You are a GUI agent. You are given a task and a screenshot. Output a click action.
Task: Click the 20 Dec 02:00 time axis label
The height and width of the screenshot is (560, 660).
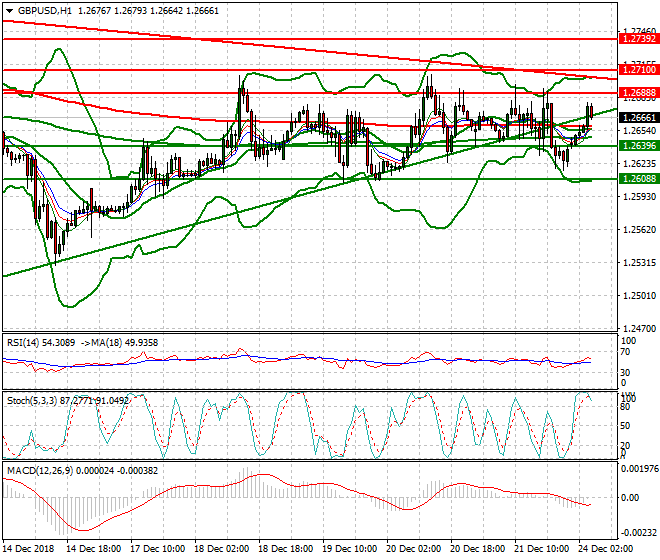pos(413,549)
